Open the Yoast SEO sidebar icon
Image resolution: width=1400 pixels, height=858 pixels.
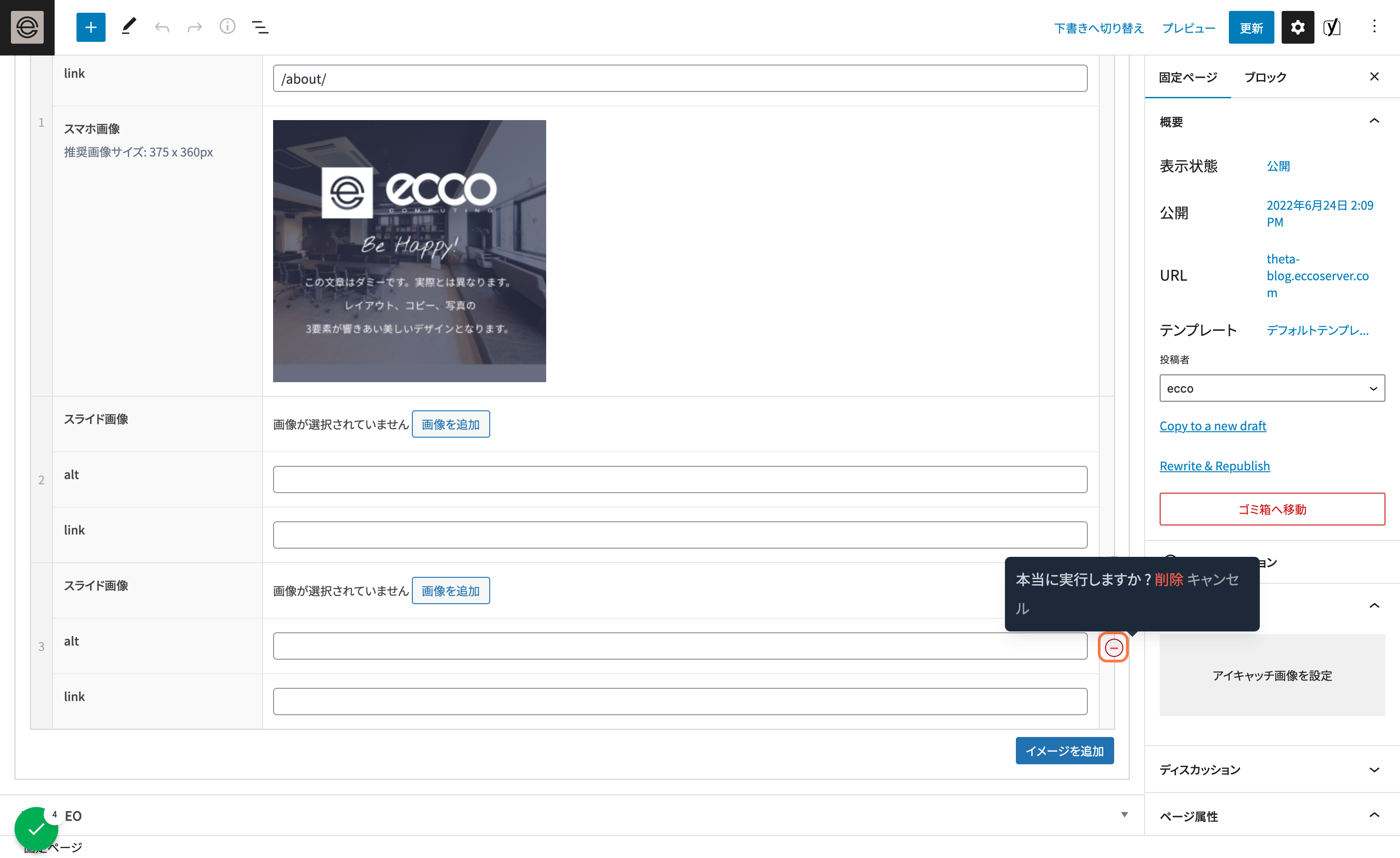pos(1332,27)
